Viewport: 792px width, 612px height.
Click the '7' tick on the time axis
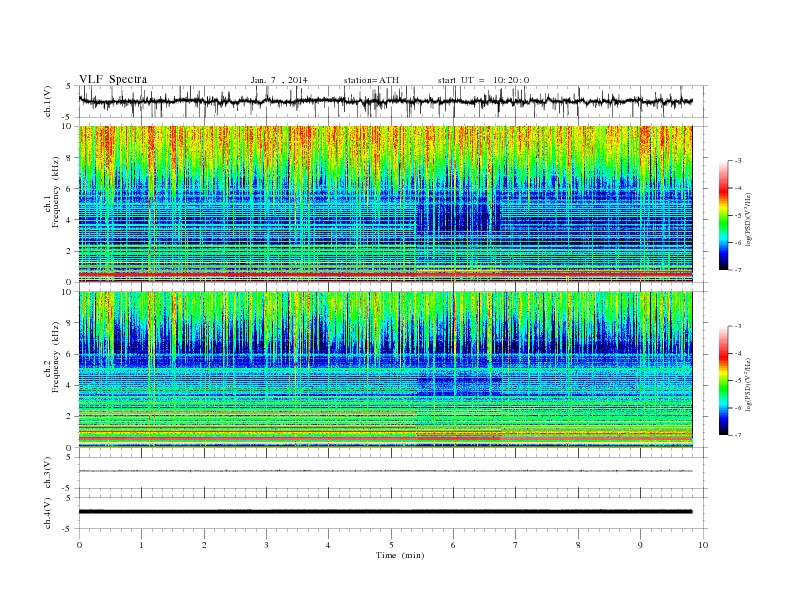point(516,545)
